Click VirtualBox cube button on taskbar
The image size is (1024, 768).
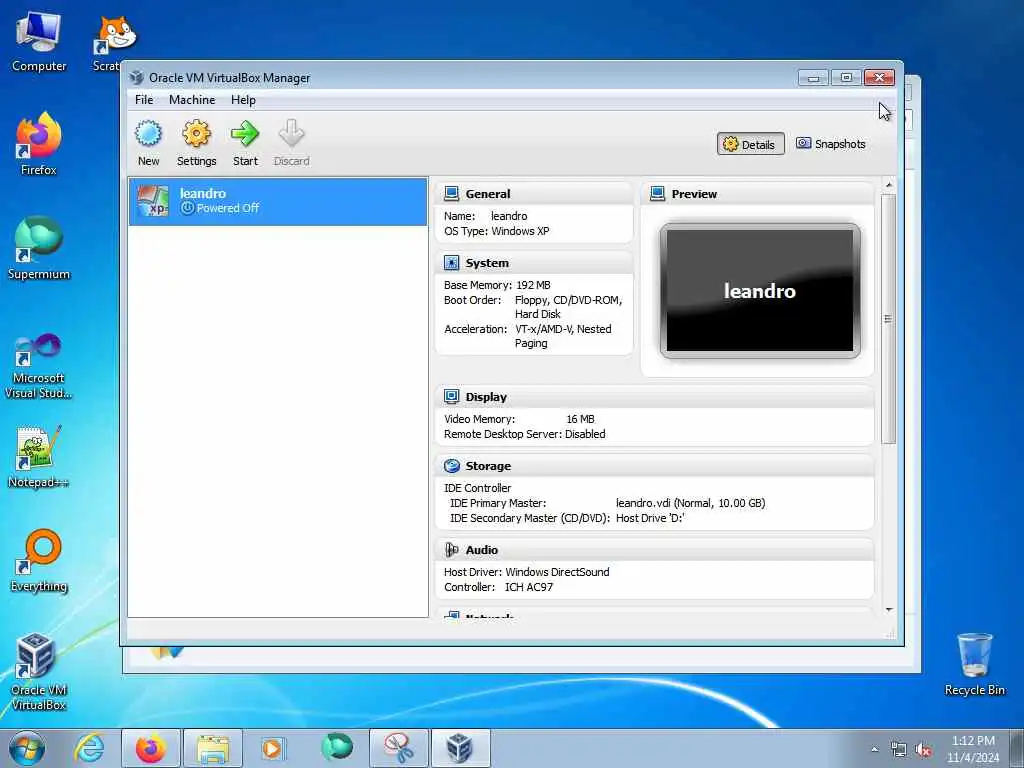[x=460, y=748]
